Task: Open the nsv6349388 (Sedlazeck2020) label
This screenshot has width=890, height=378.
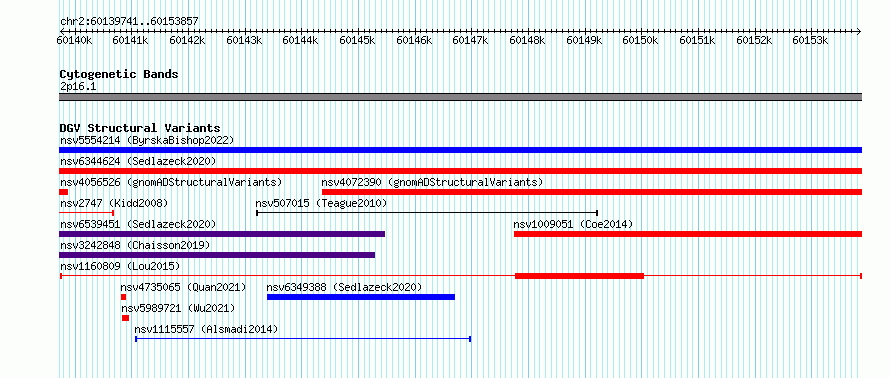Action: tap(345, 287)
